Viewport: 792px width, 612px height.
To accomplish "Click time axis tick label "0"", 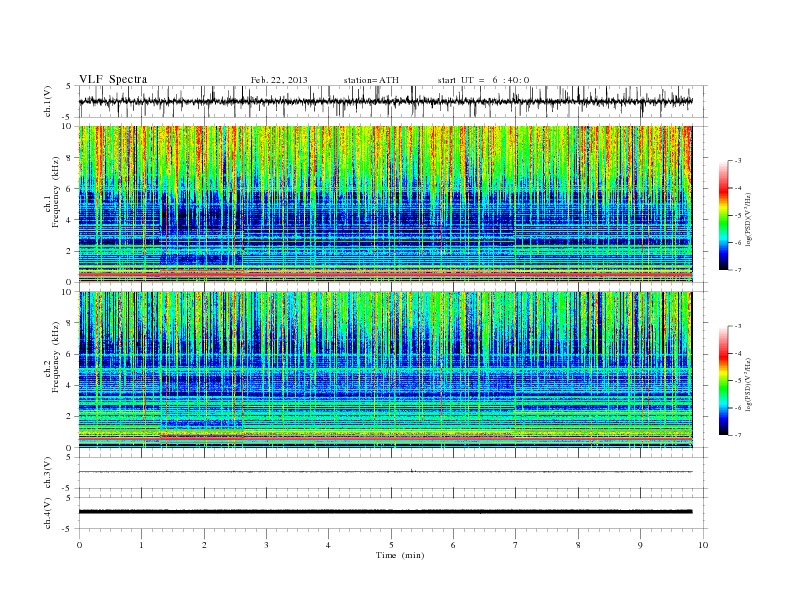I will (79, 545).
